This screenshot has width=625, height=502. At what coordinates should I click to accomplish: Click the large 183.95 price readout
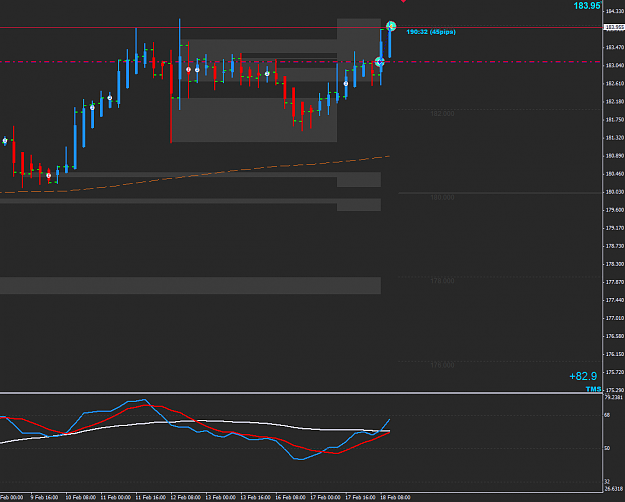coord(587,6)
